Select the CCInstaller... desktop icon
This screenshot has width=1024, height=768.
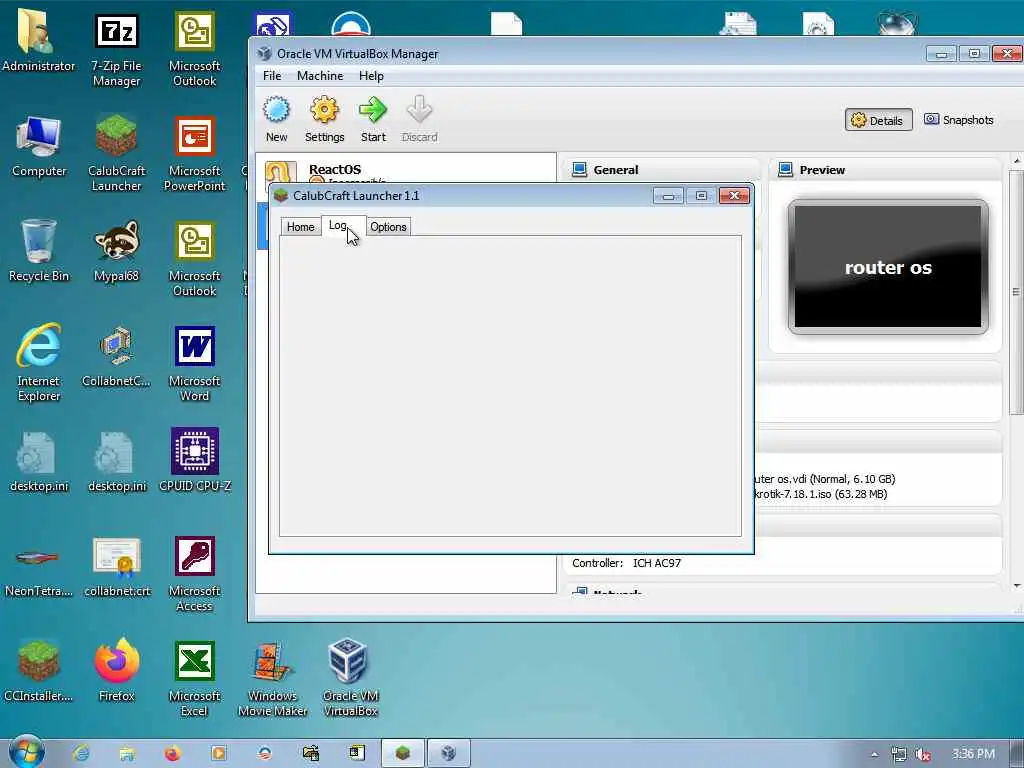39,671
